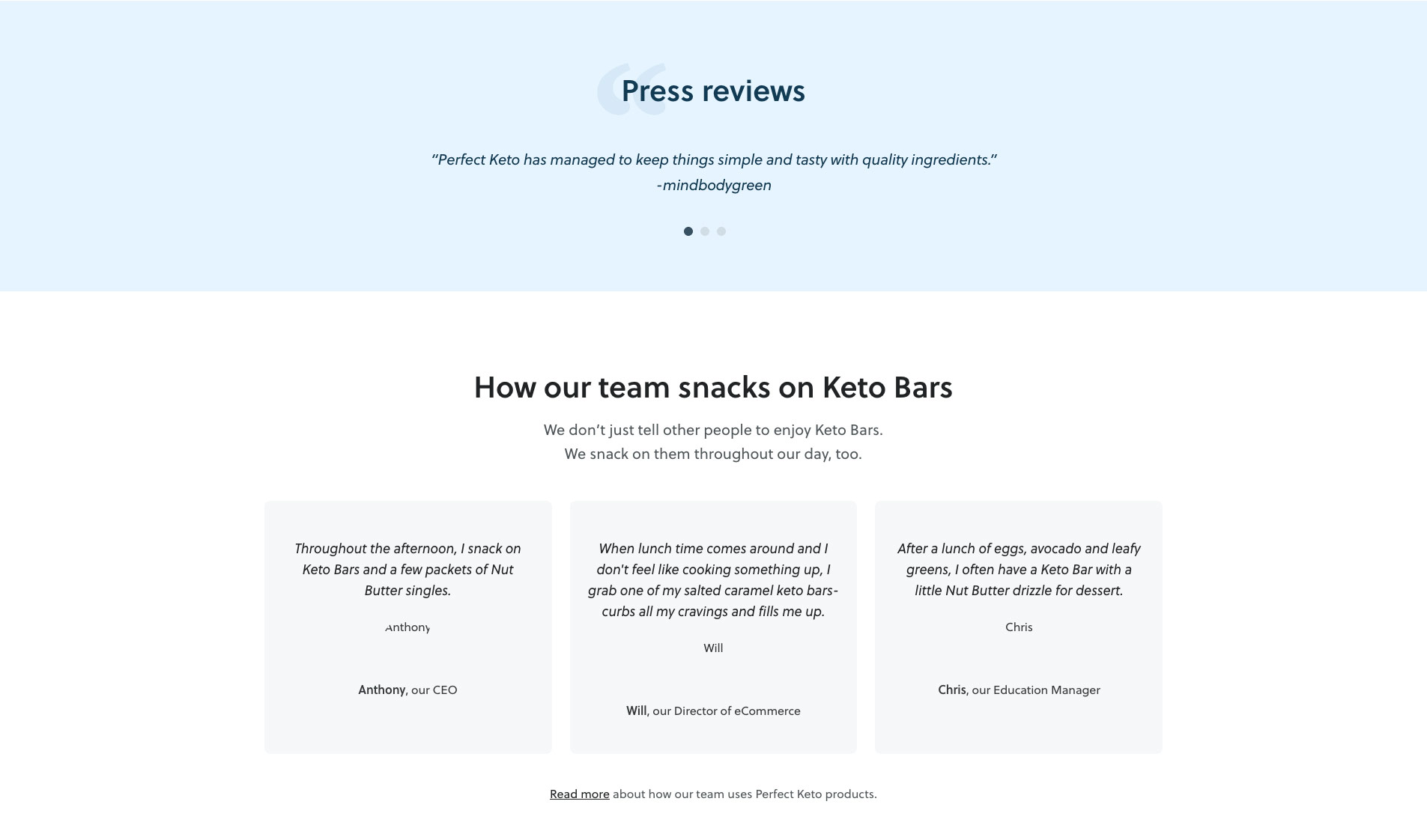Click Anthony's testimonial quote text
The height and width of the screenshot is (840, 1427).
tap(408, 570)
